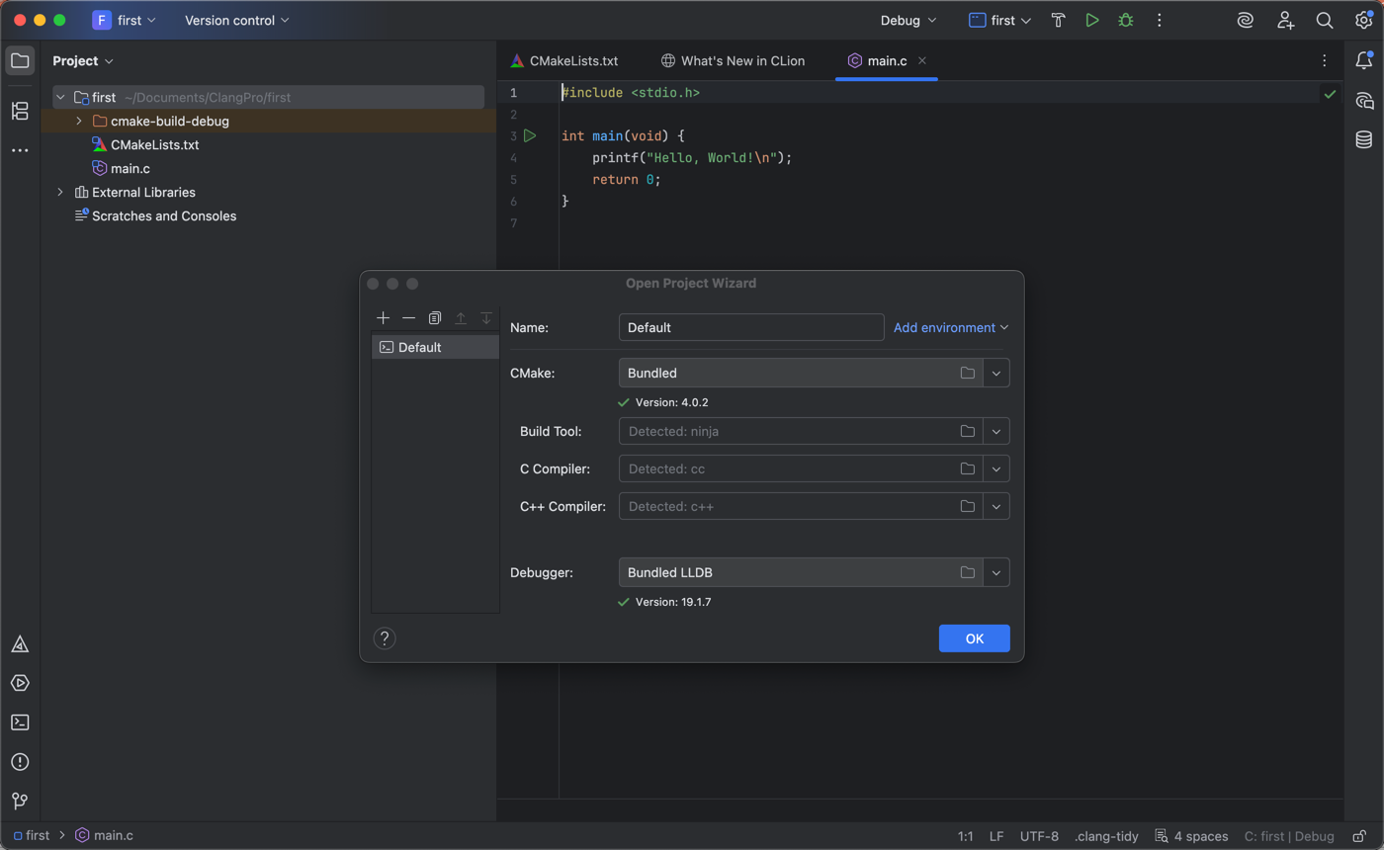Open the Git tool window icon
1384x850 pixels.
click(20, 801)
